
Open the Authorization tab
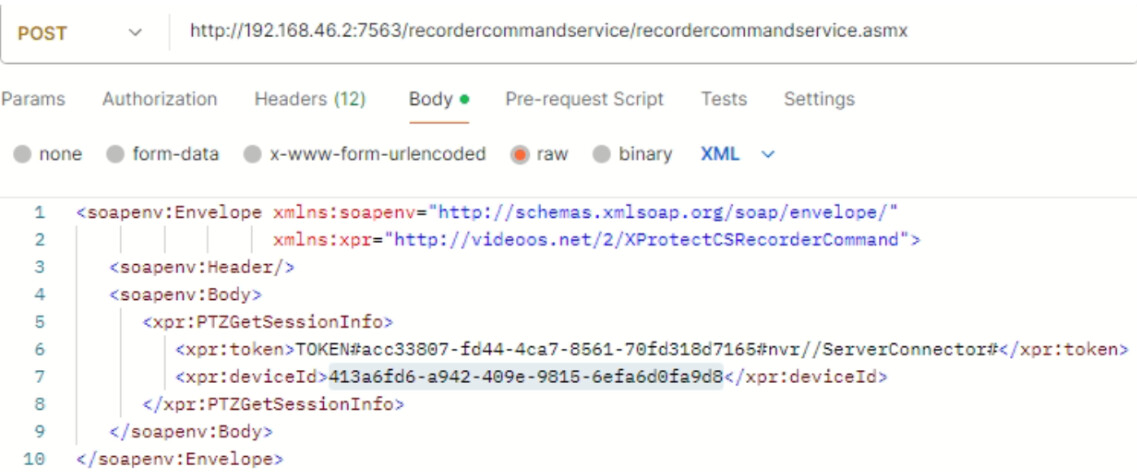click(x=159, y=99)
